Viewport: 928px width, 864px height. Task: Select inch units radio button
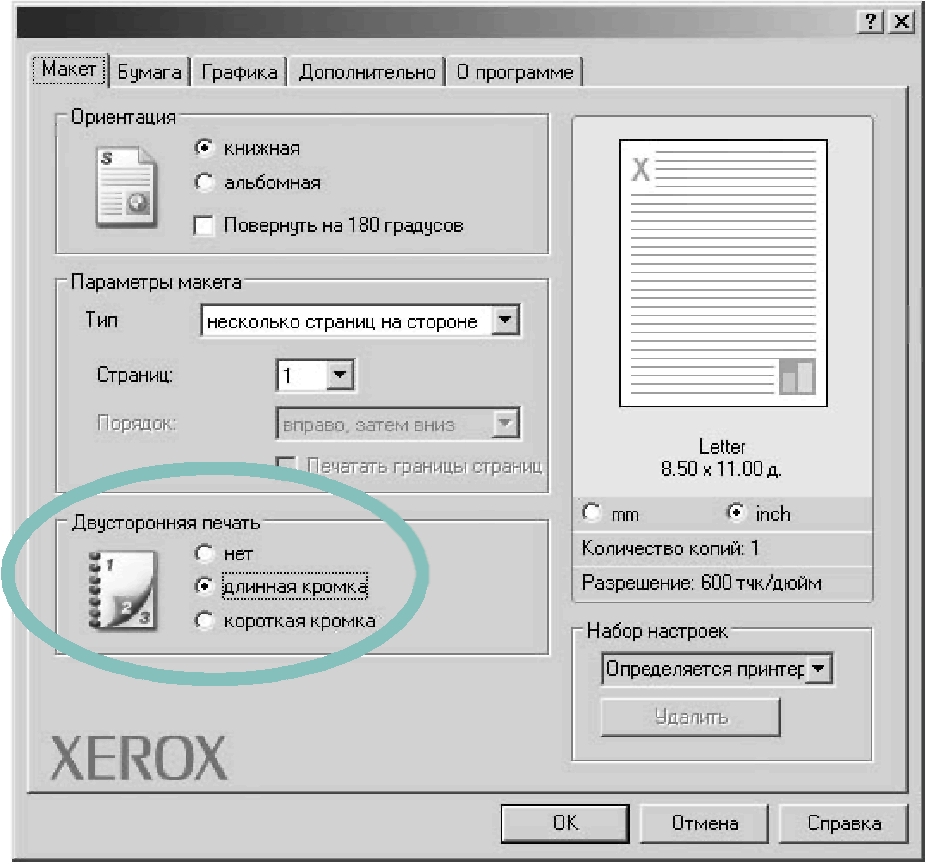[737, 514]
